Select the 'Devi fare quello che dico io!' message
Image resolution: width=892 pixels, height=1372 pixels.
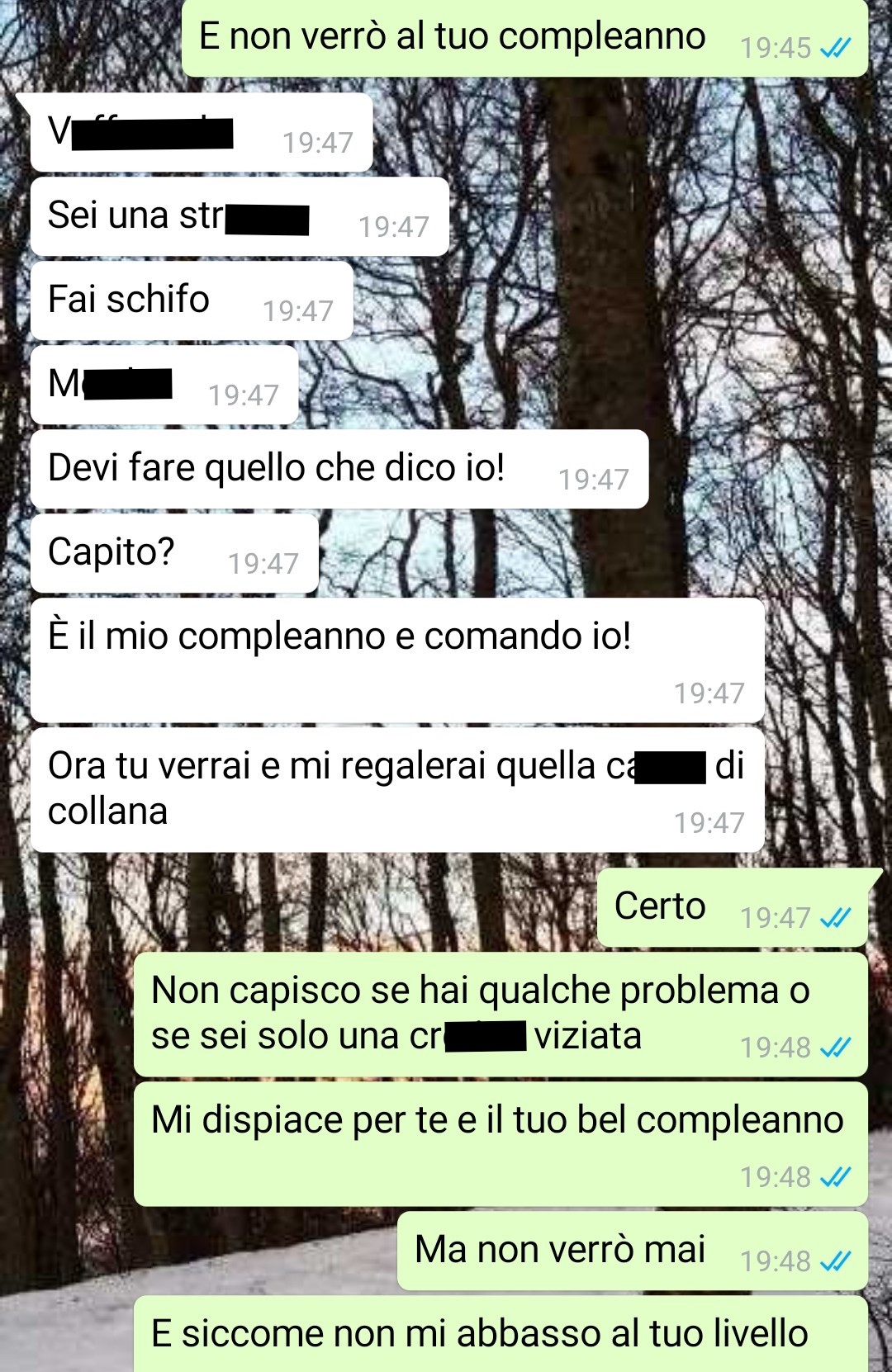click(x=339, y=469)
